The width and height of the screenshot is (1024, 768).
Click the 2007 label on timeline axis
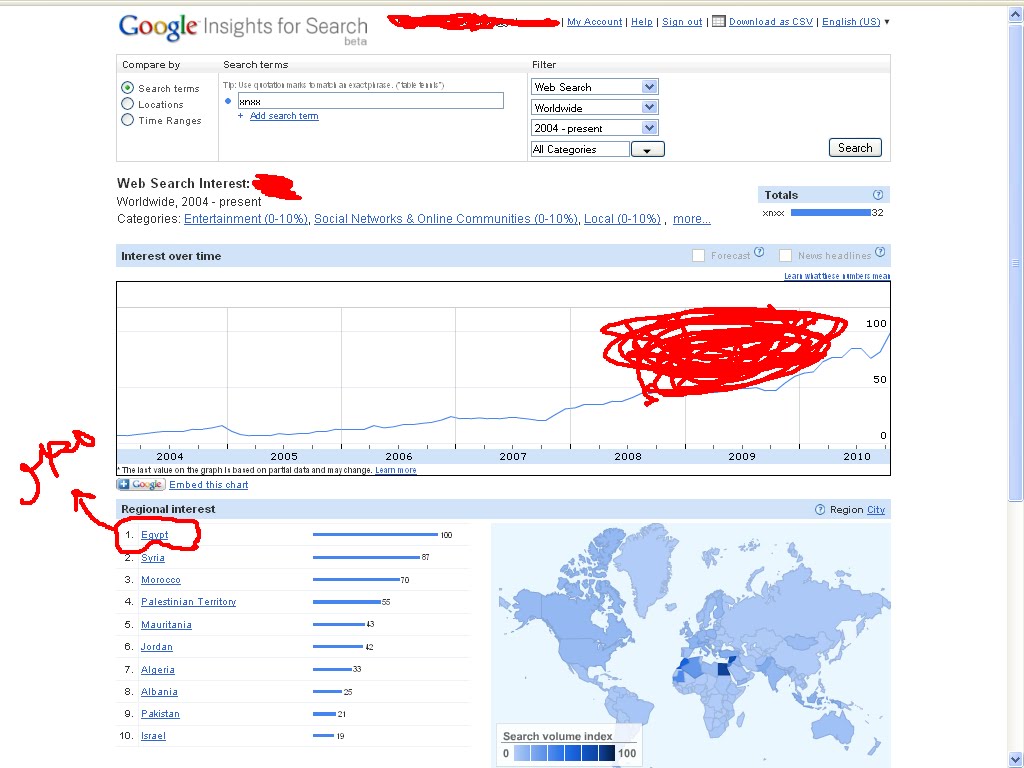pyautogui.click(x=513, y=456)
